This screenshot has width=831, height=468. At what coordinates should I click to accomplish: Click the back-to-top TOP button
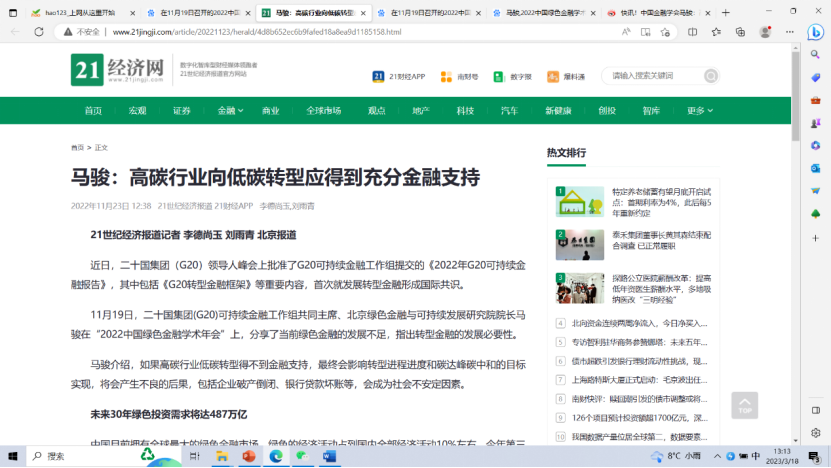tap(744, 405)
